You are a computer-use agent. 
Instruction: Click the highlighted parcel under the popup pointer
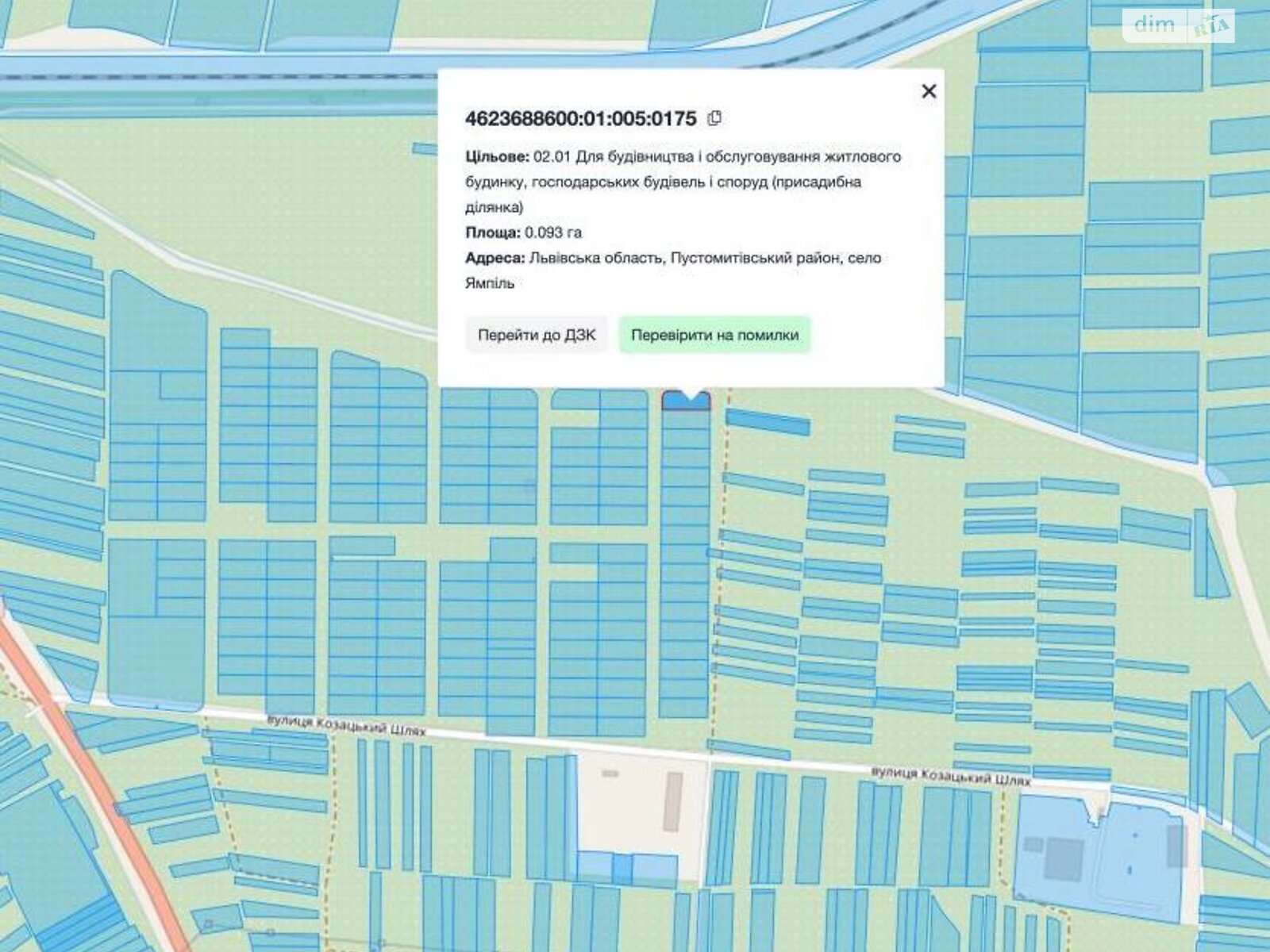coord(686,402)
